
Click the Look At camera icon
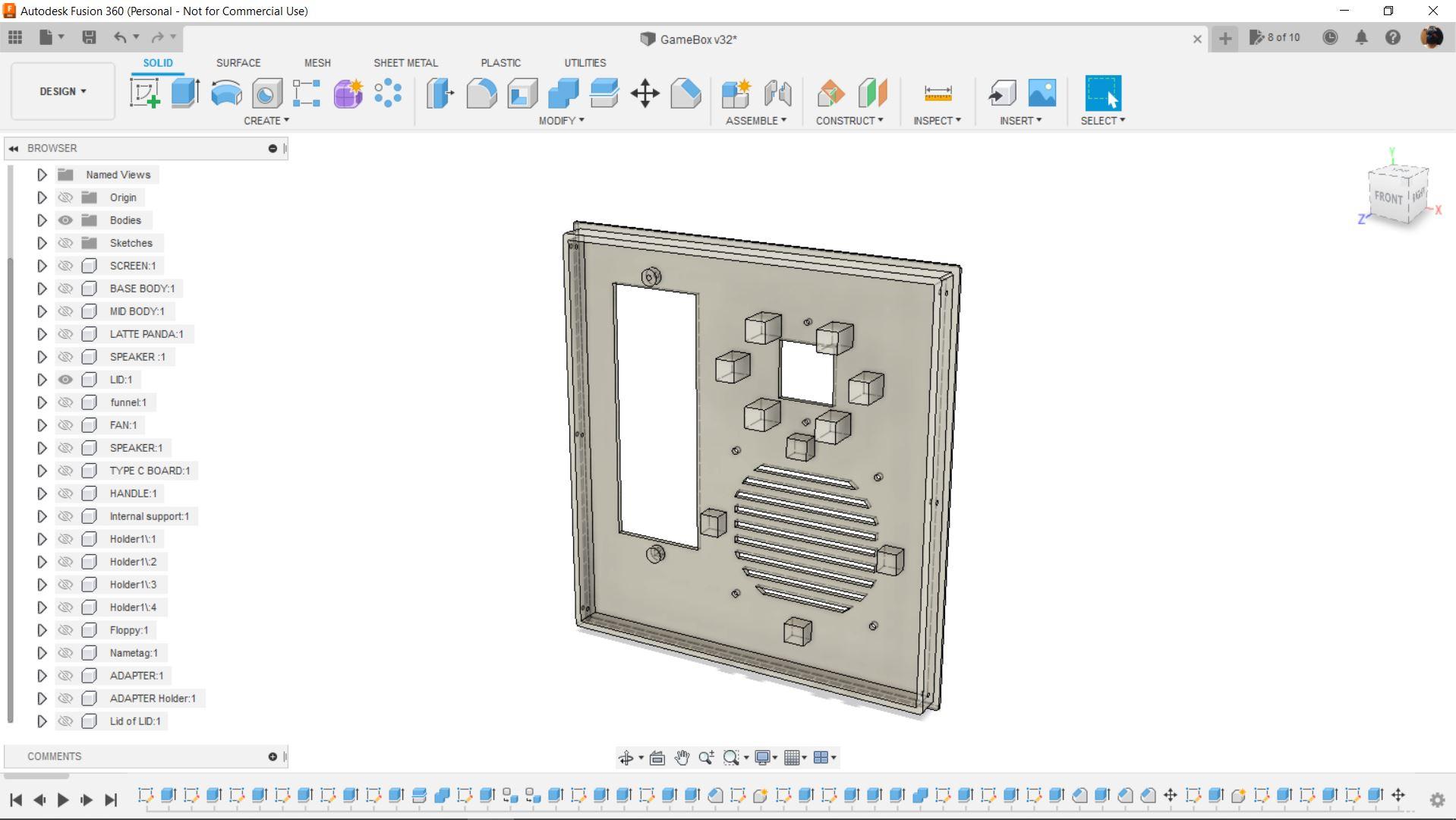(x=657, y=758)
